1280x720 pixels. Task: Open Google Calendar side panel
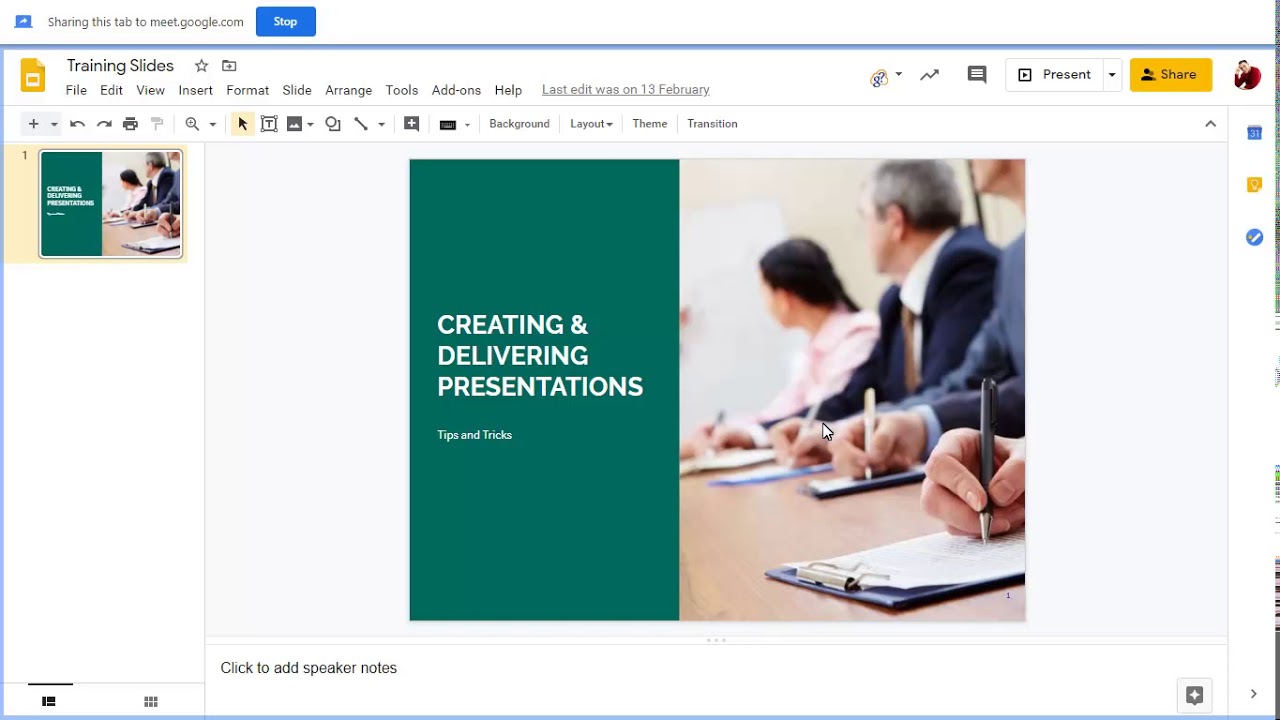1254,133
